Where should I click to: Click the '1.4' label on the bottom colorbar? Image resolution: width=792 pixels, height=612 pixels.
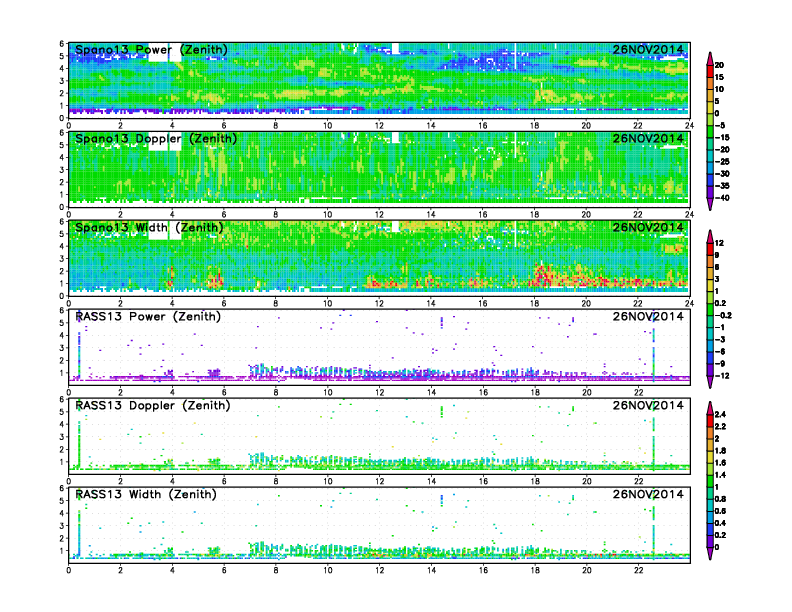720,475
